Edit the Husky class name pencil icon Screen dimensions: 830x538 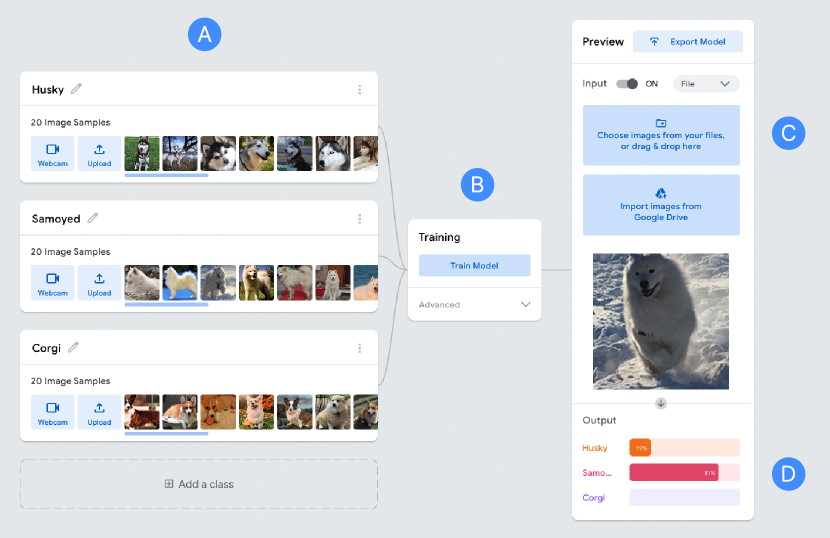pos(77,88)
